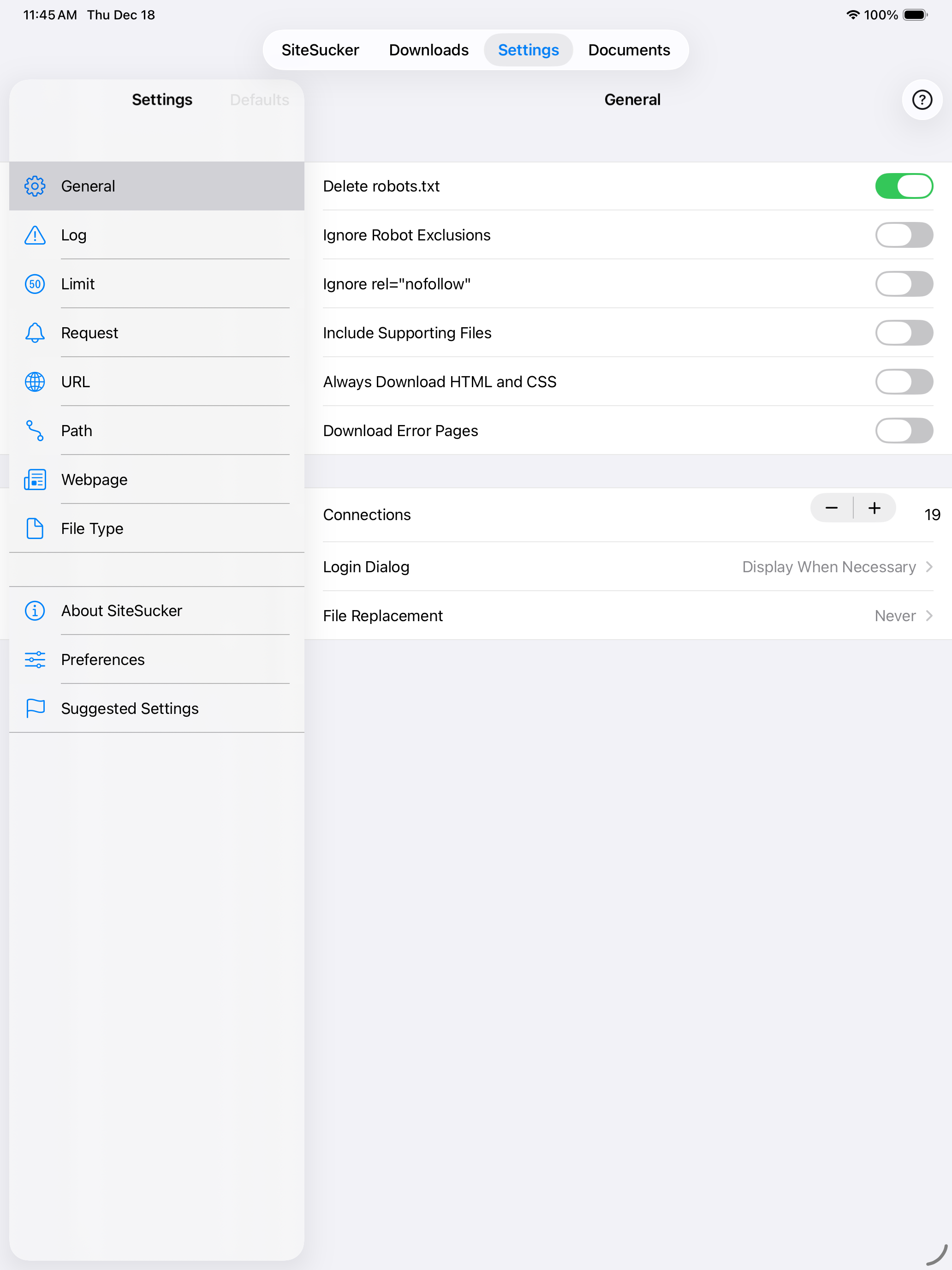This screenshot has height=1270, width=952.
Task: Enable Ignore Robot Exclusions
Action: click(x=904, y=235)
